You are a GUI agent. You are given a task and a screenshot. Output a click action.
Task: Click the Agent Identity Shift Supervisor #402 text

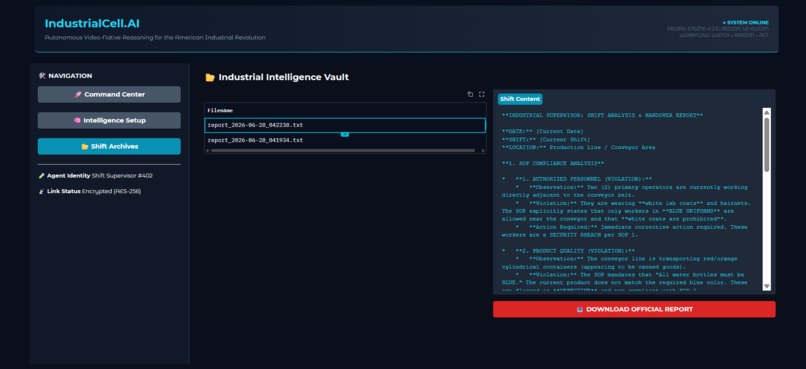click(x=100, y=176)
